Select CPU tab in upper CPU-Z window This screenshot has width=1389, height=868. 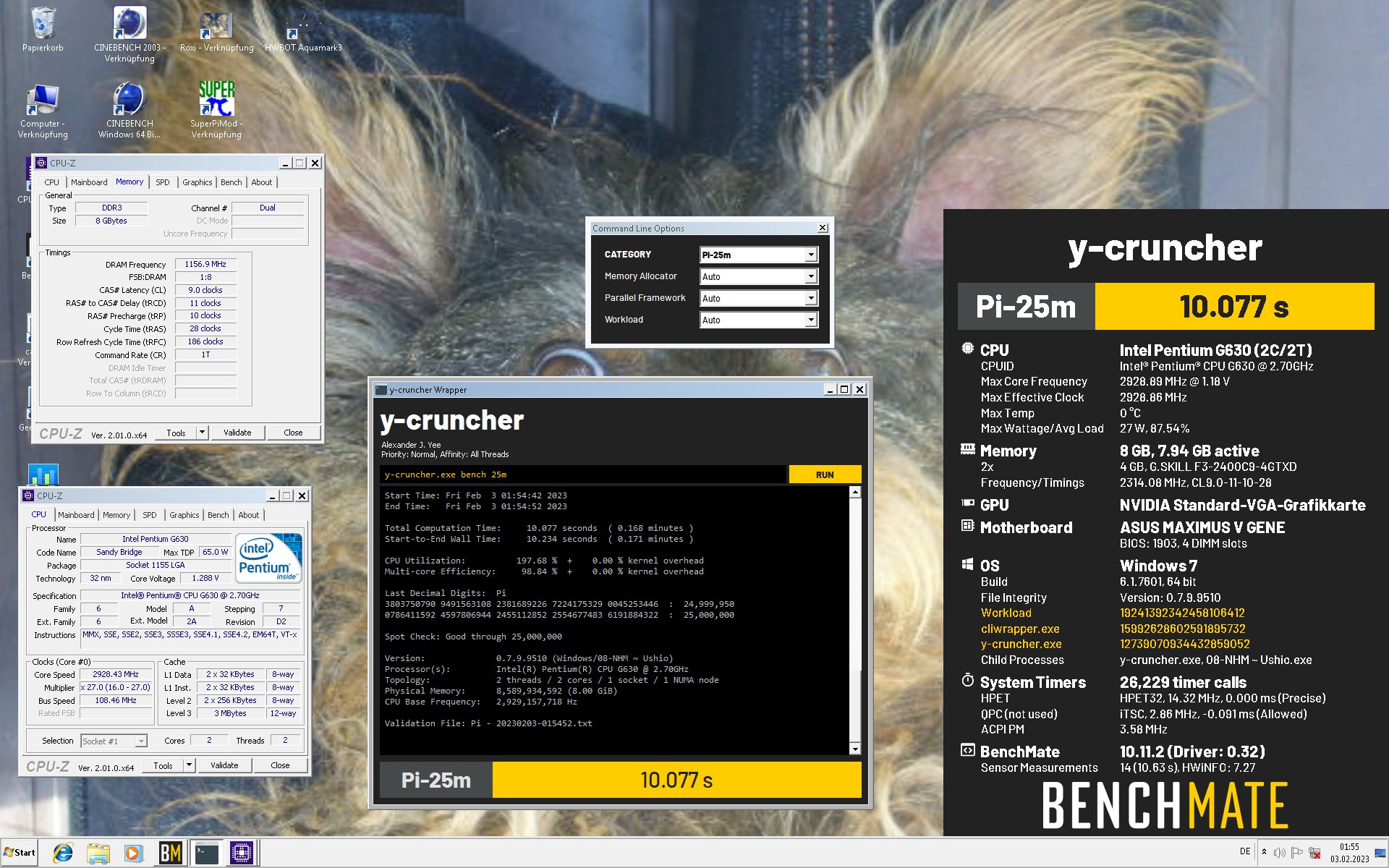pyautogui.click(x=52, y=182)
